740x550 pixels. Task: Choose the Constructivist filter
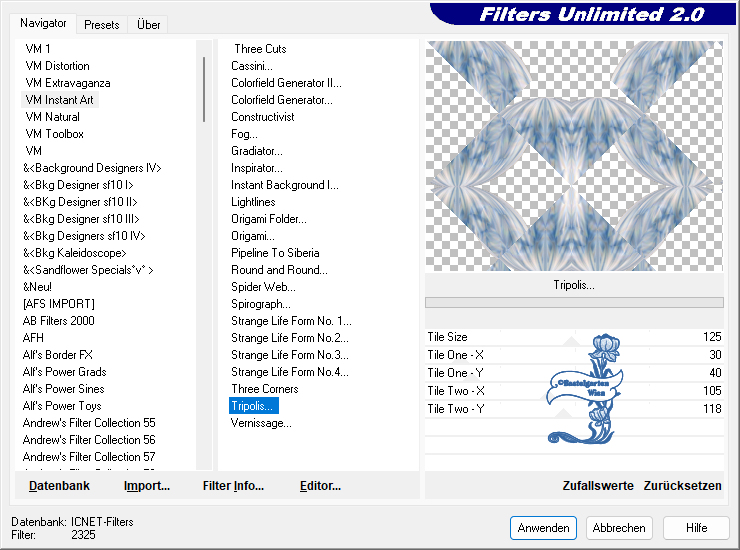(x=262, y=117)
